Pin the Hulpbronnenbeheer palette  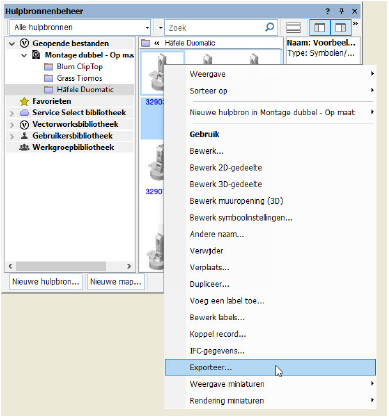pyautogui.click(x=341, y=11)
